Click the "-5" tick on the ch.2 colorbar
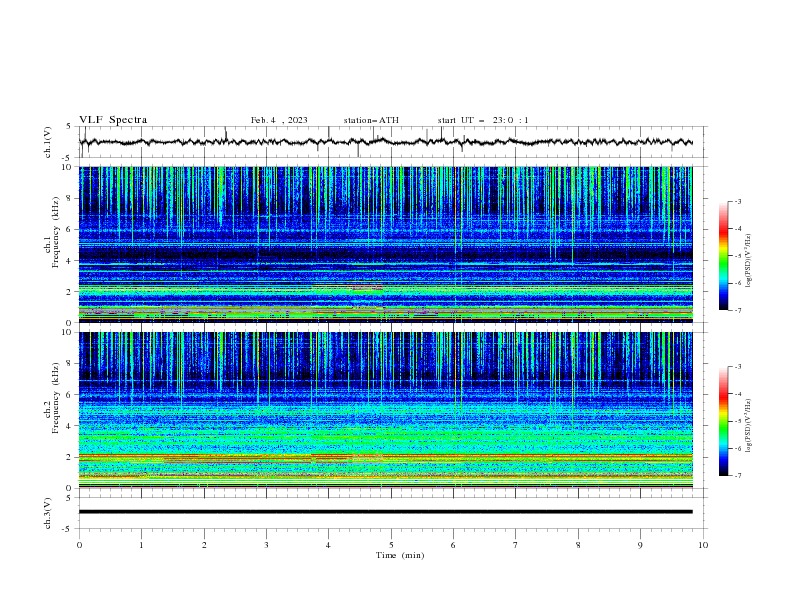792x612 pixels. pos(737,421)
